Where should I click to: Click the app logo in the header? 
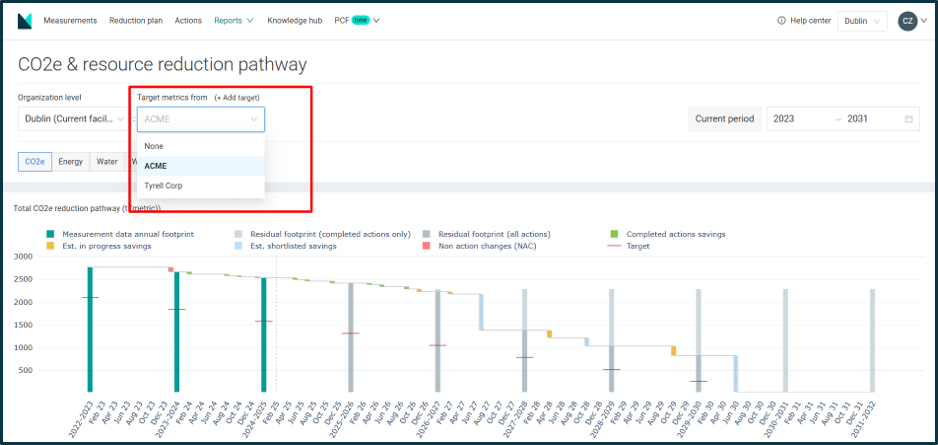coord(25,21)
